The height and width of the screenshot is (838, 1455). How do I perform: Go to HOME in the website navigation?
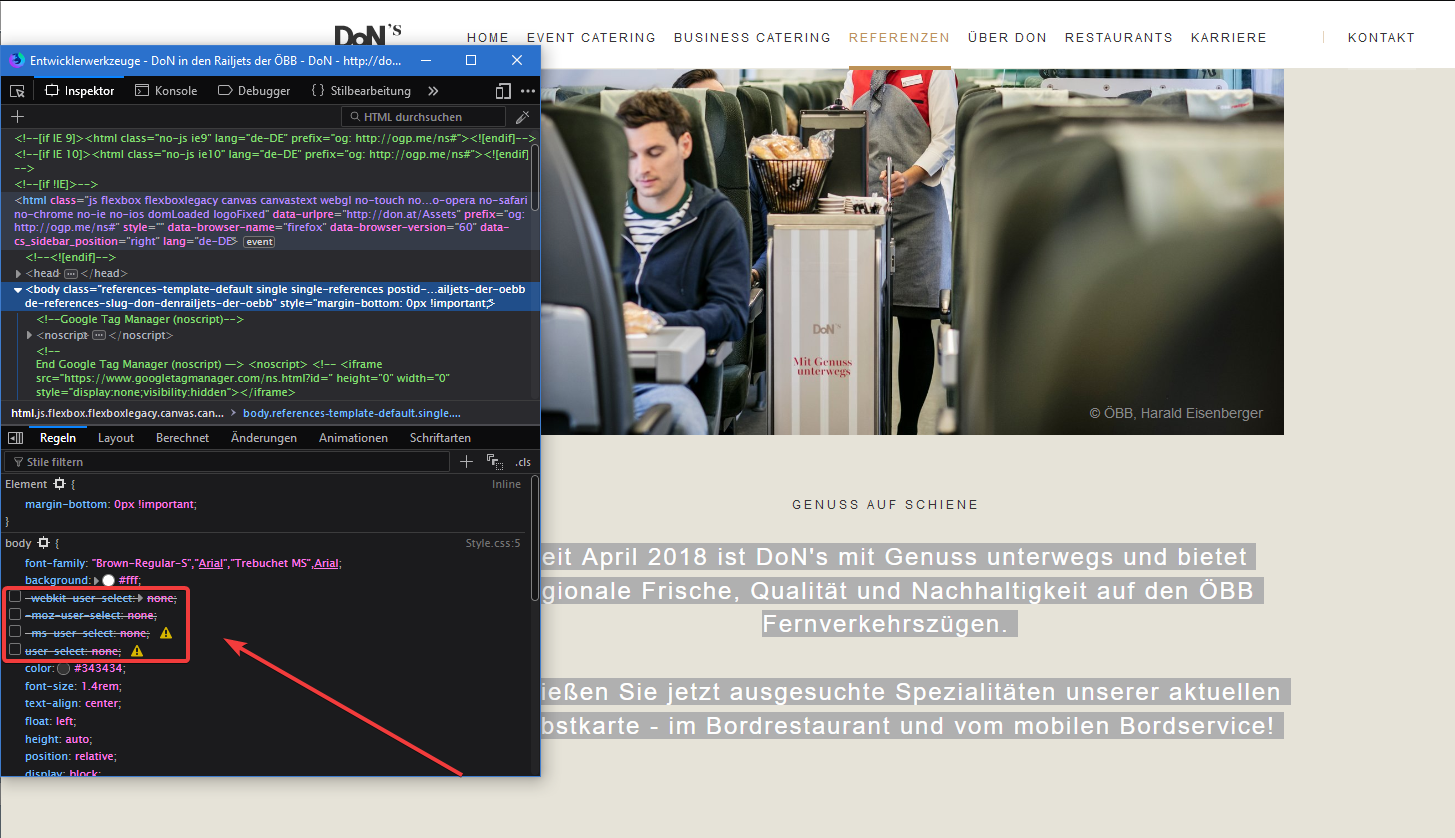click(x=488, y=38)
